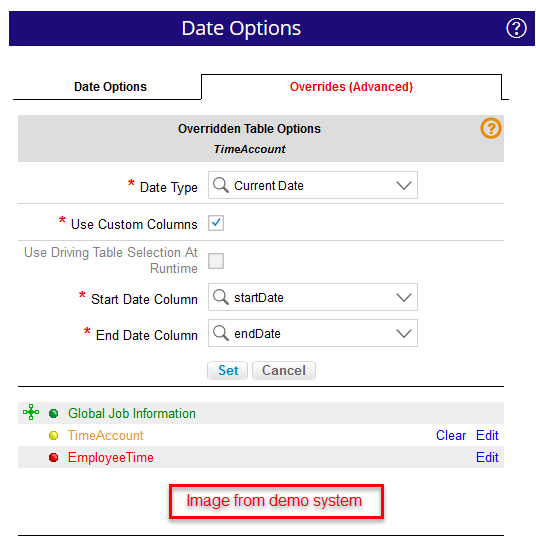Click the green dot next to Global Job Information
The height and width of the screenshot is (536, 536).
(x=54, y=414)
